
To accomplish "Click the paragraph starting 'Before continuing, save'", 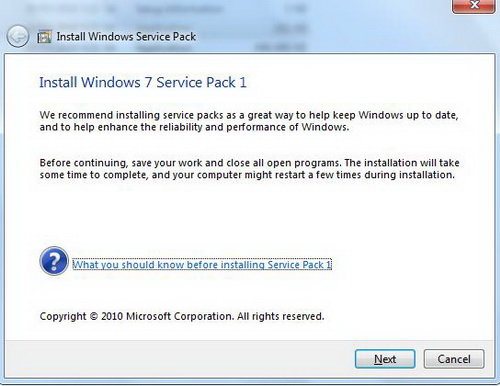I will 249,169.
